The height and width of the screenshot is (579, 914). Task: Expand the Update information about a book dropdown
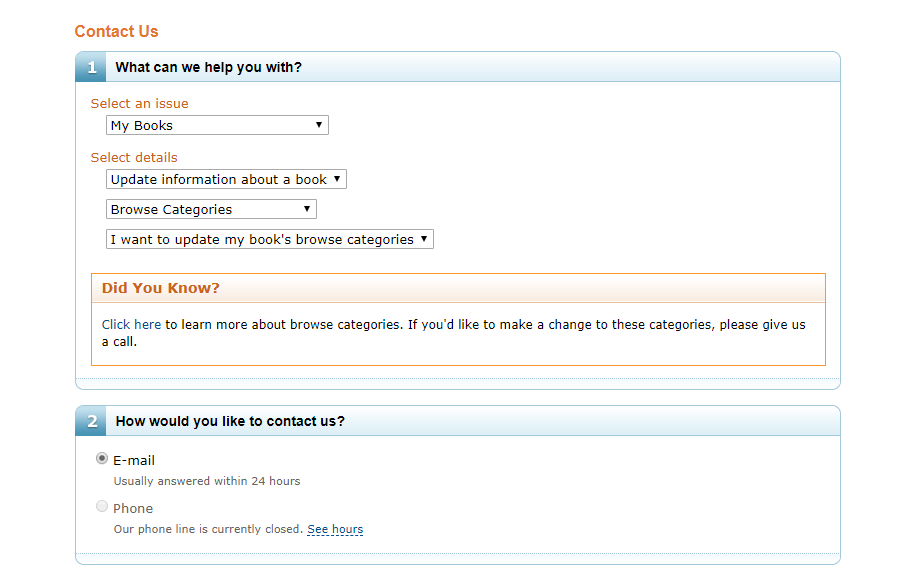coord(226,180)
